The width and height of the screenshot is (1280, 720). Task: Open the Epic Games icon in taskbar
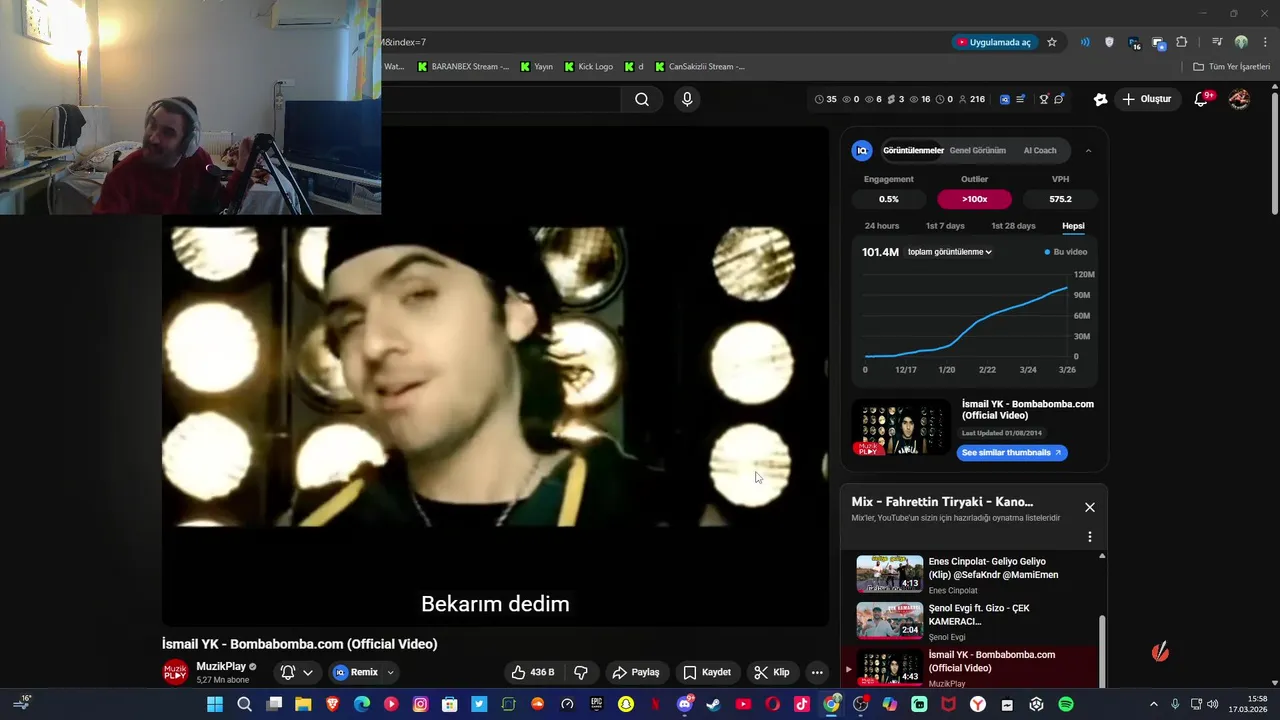597,704
